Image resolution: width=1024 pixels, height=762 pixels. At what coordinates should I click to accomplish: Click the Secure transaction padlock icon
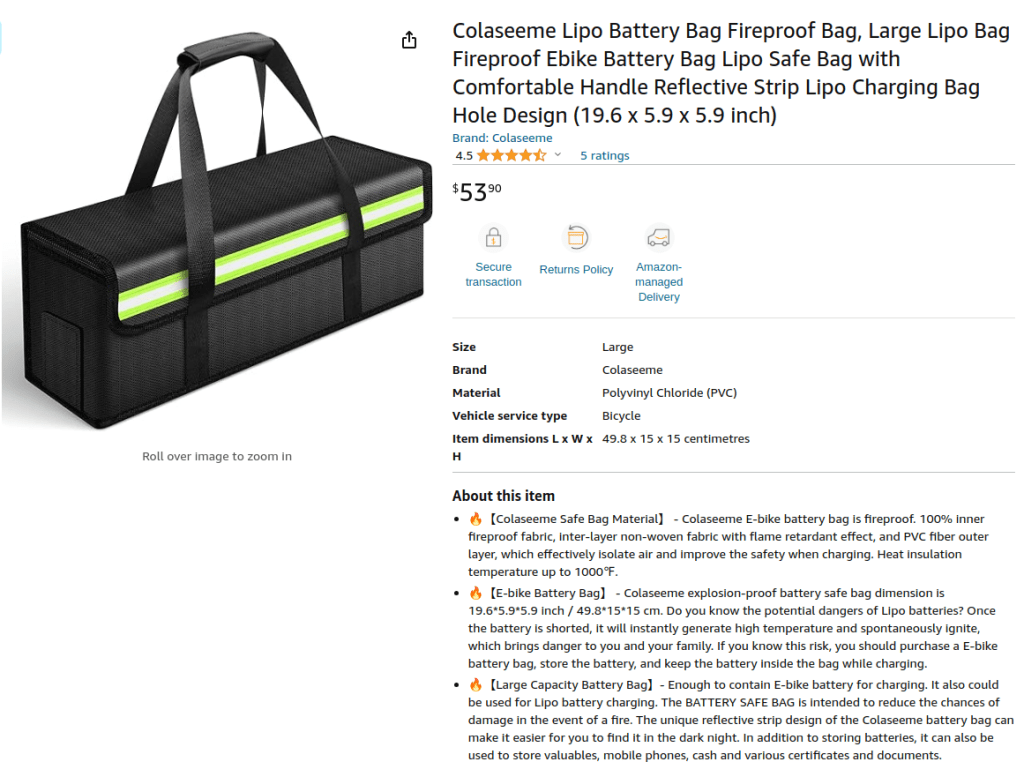[x=493, y=238]
